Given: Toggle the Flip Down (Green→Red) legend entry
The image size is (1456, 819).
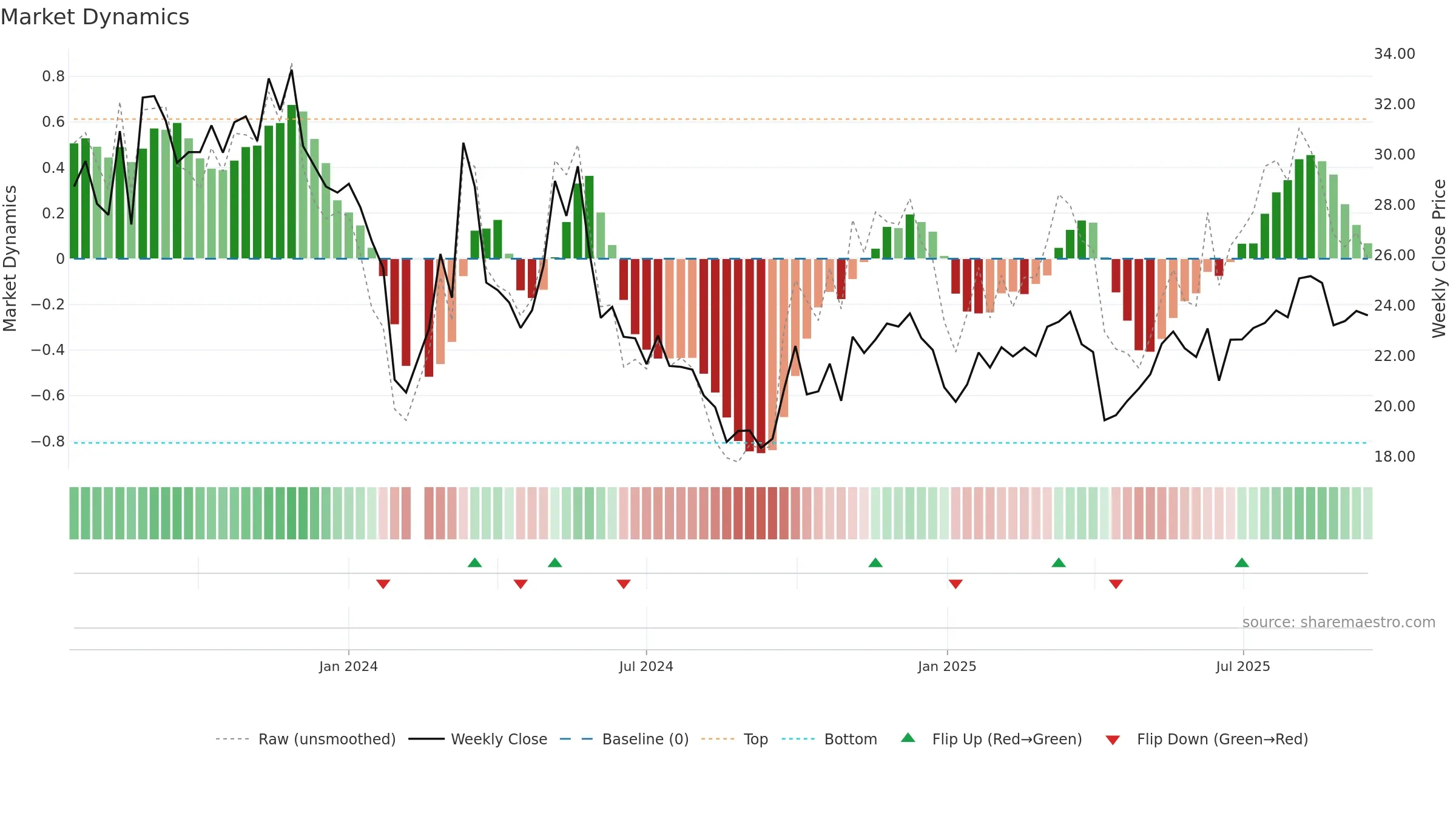Looking at the screenshot, I should click(1206, 739).
